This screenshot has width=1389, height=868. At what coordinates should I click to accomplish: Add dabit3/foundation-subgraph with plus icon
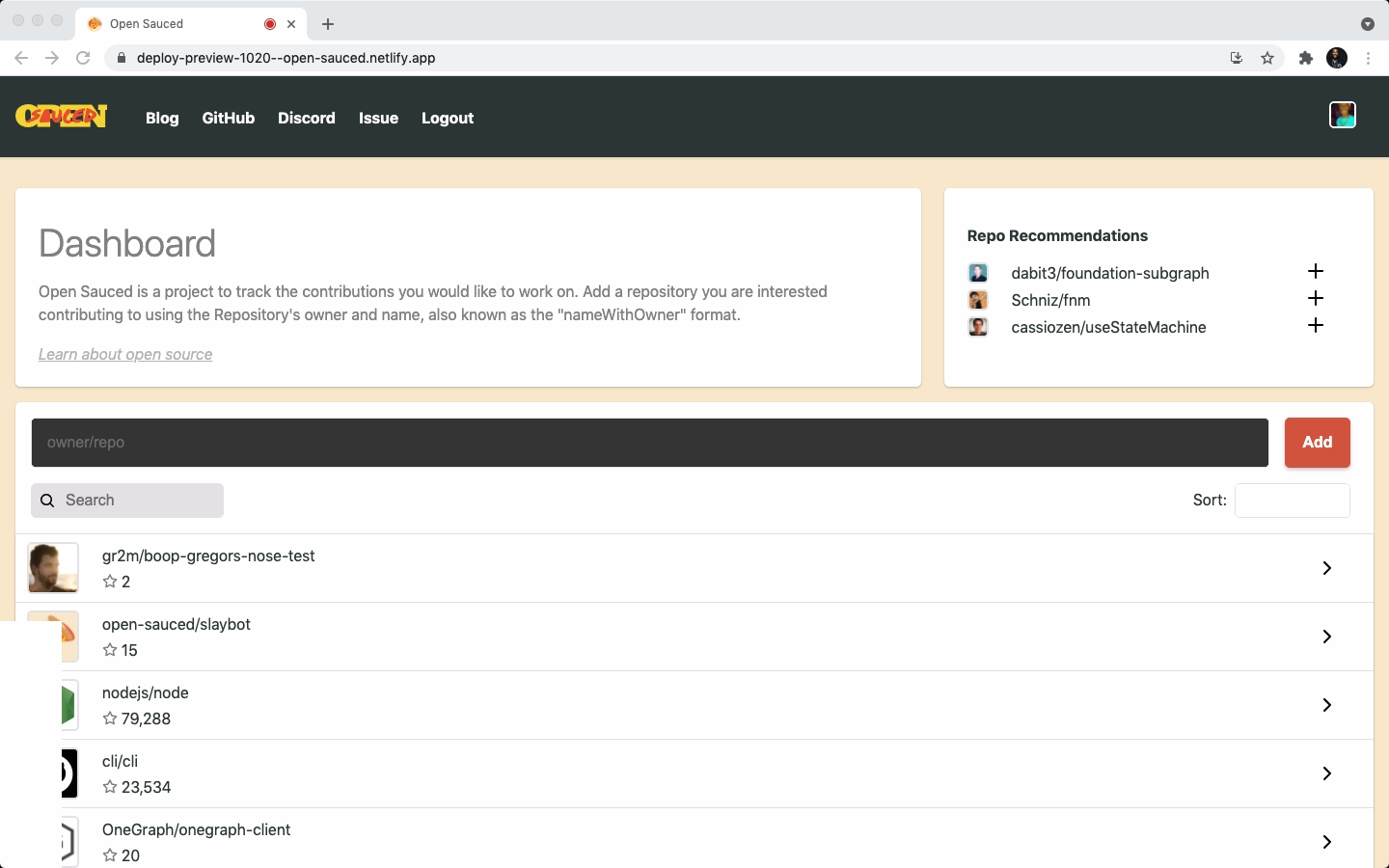(1316, 271)
